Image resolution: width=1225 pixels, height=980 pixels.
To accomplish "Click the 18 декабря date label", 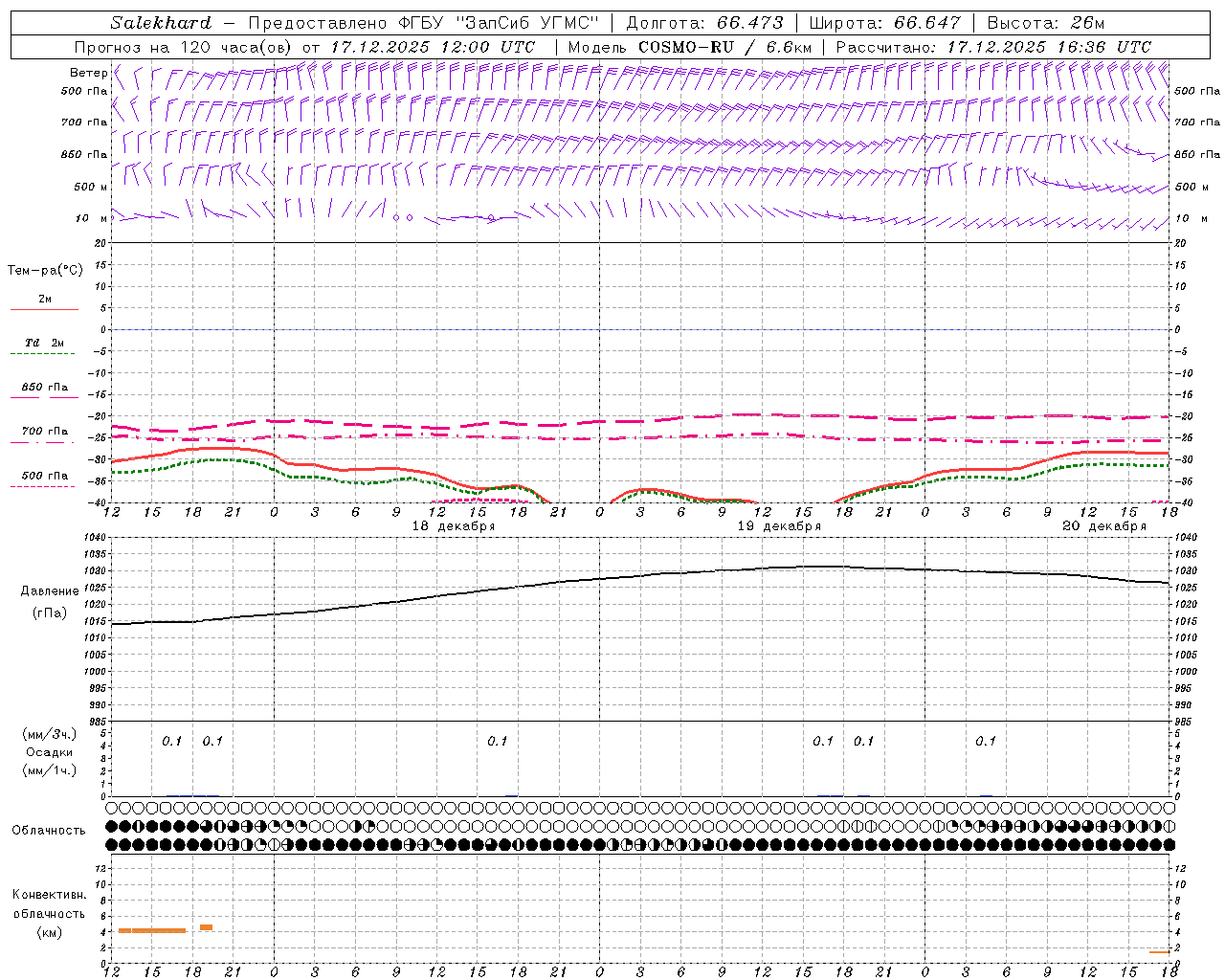I will [x=454, y=526].
